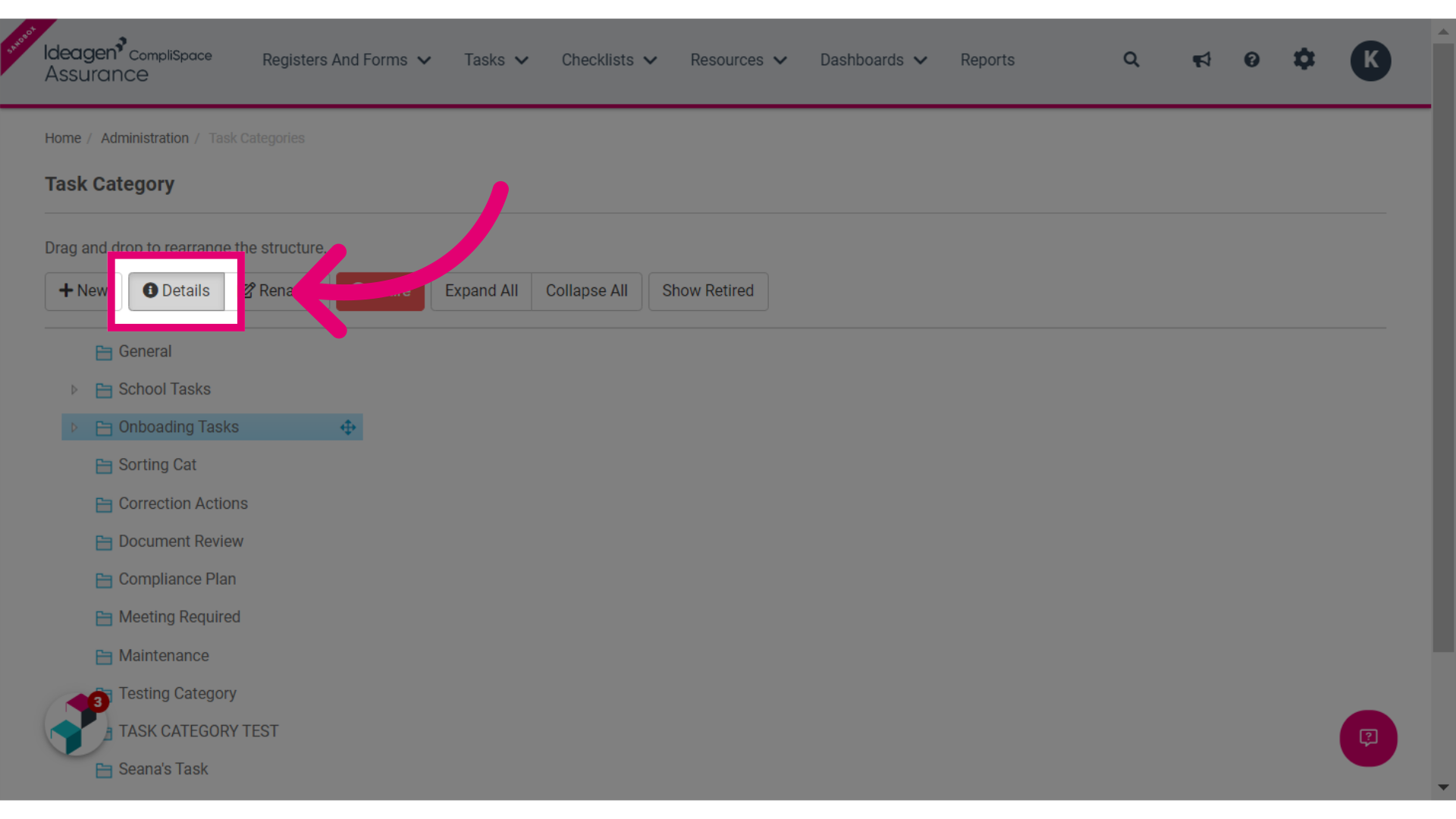Click the Correction Actions folder icon
Viewport: 1456px width, 819px height.
[x=104, y=505]
